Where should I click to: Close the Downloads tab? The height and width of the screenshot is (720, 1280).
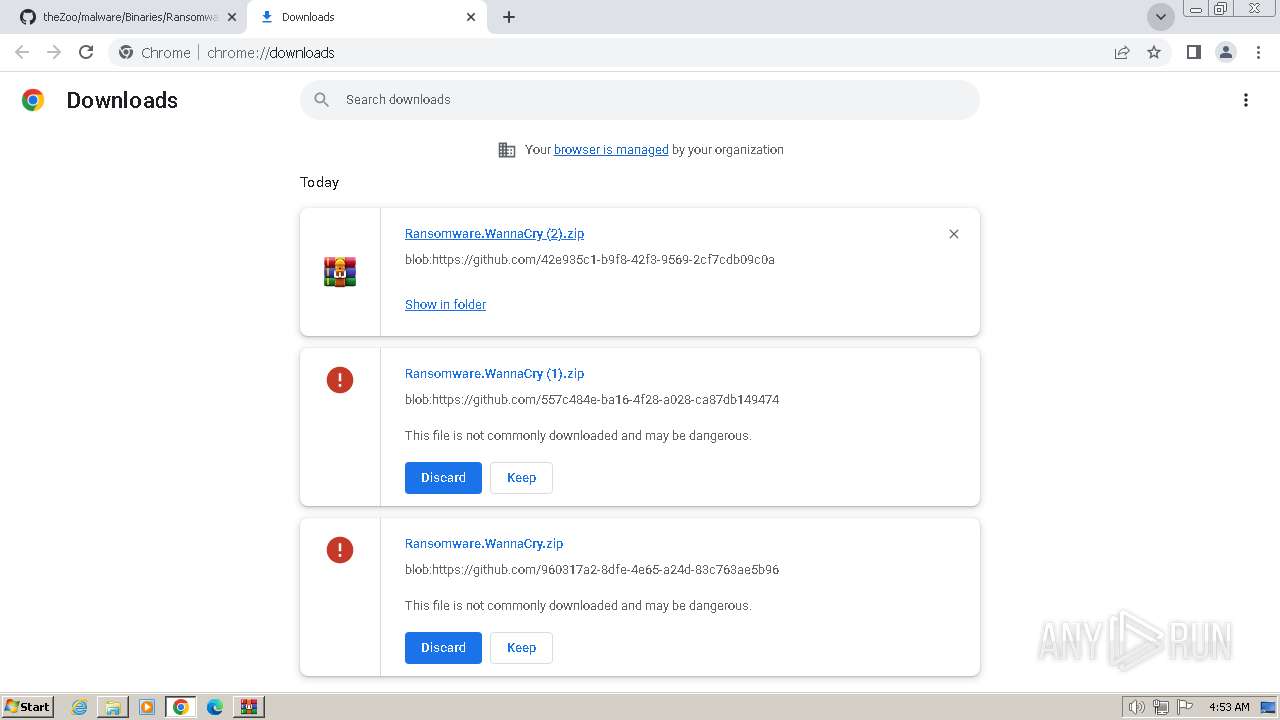[471, 17]
